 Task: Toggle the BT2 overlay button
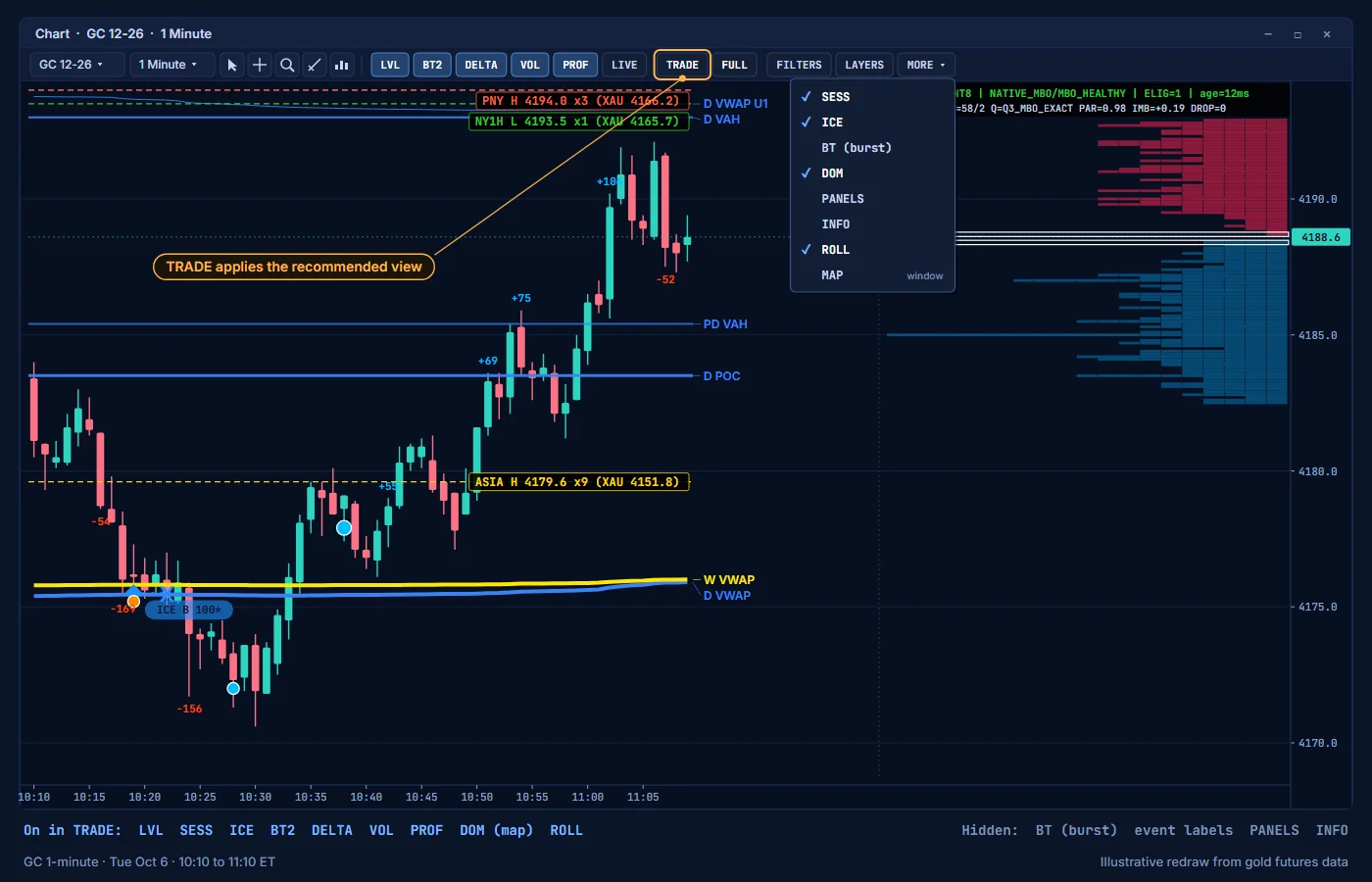[x=432, y=65]
